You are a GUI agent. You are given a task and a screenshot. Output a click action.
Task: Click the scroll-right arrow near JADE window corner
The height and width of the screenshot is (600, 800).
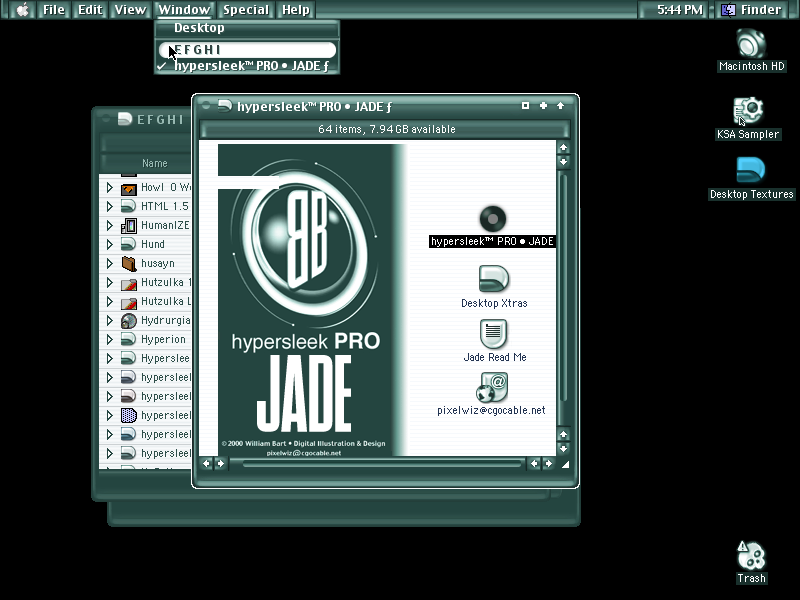pyautogui.click(x=548, y=464)
